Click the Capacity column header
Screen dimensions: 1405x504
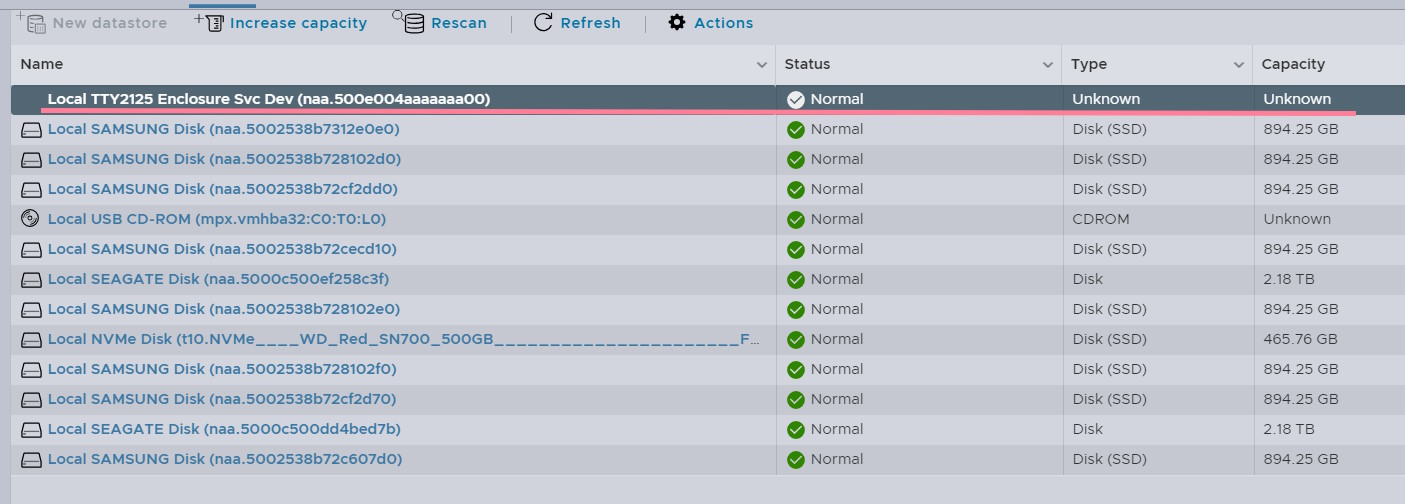point(1293,64)
